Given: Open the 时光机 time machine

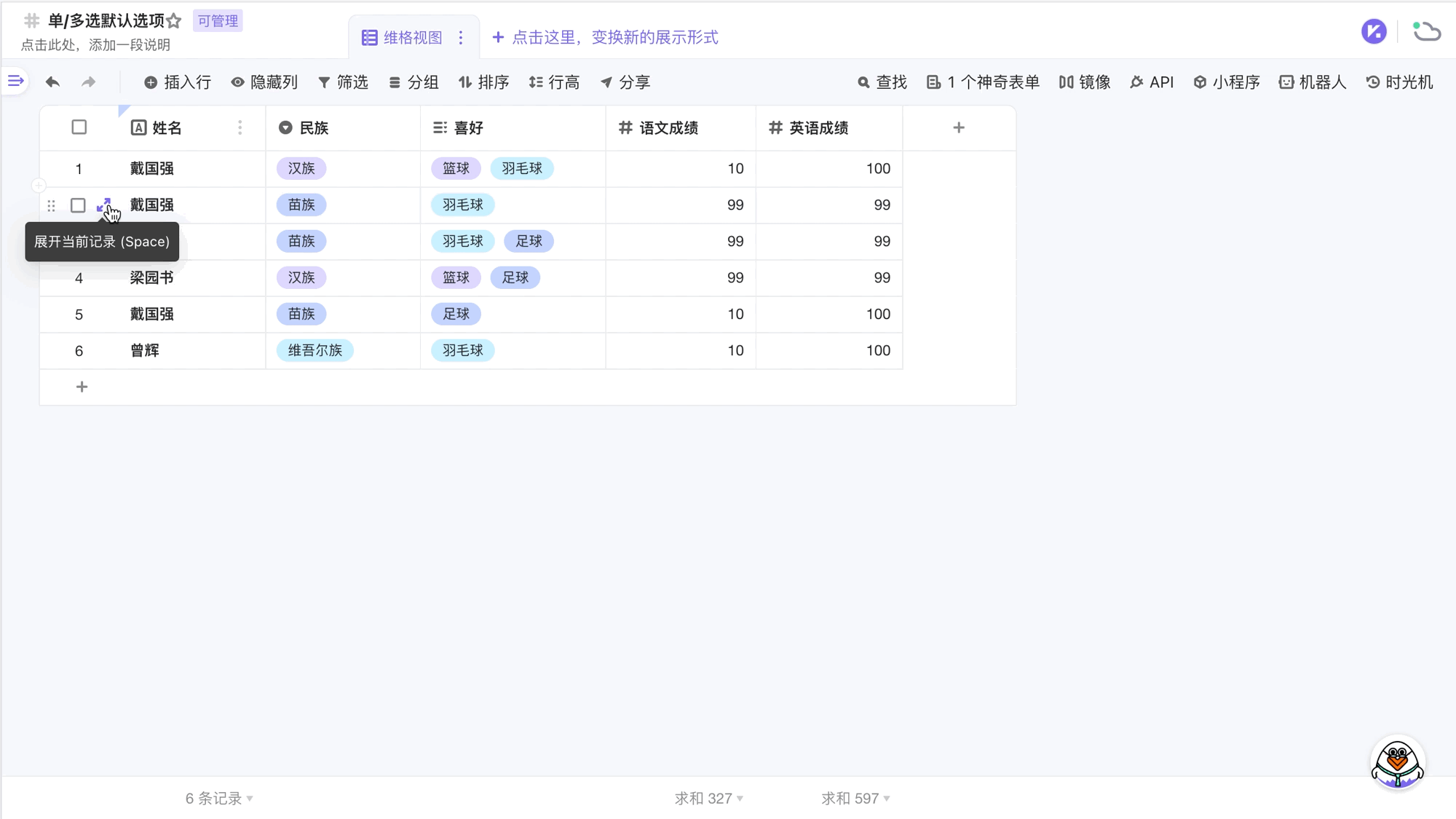Looking at the screenshot, I should point(1399,82).
